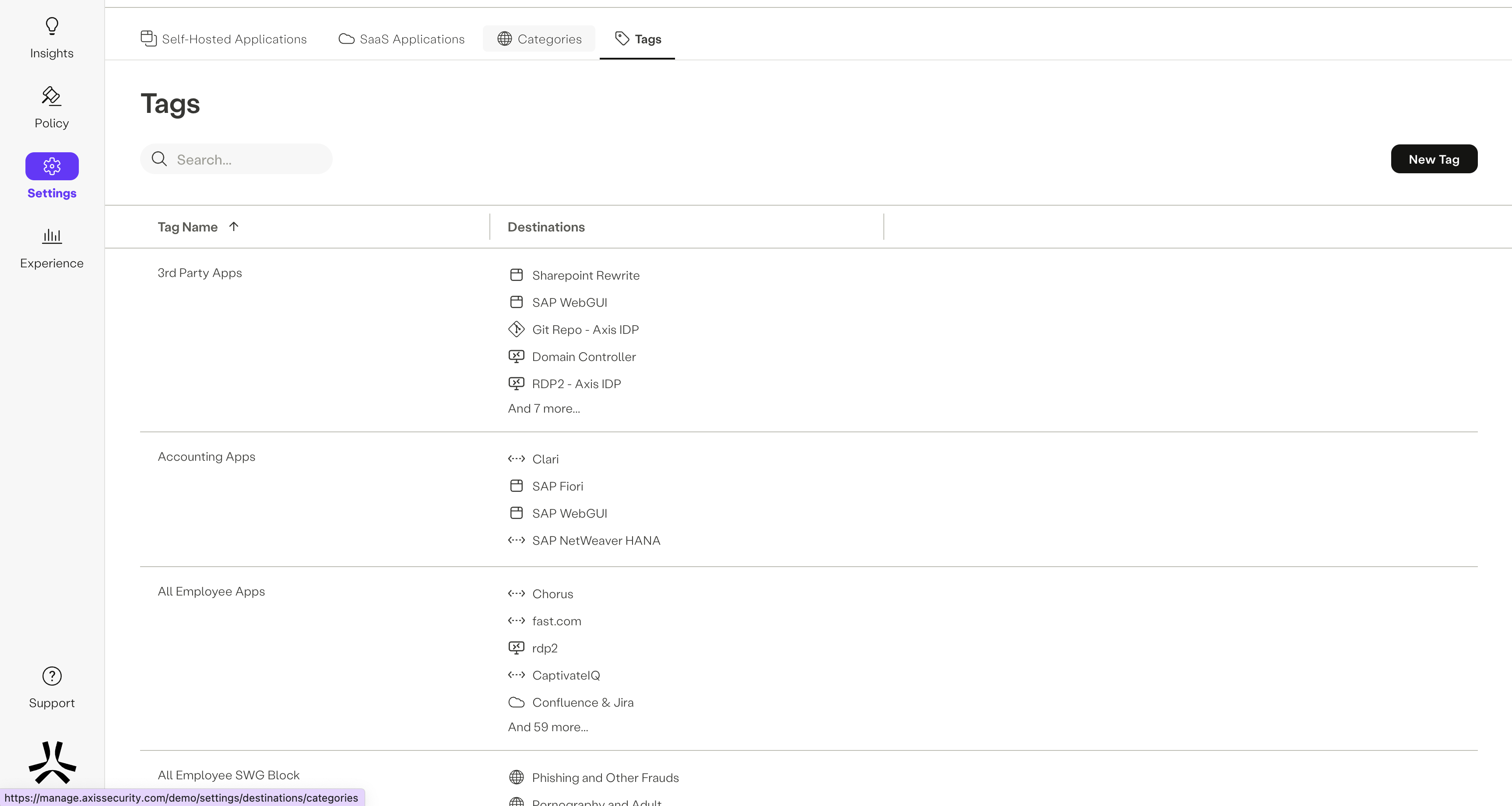Screen dimensions: 1512x806
Task: Click the Domain Controller RDP icon
Action: click(516, 357)
